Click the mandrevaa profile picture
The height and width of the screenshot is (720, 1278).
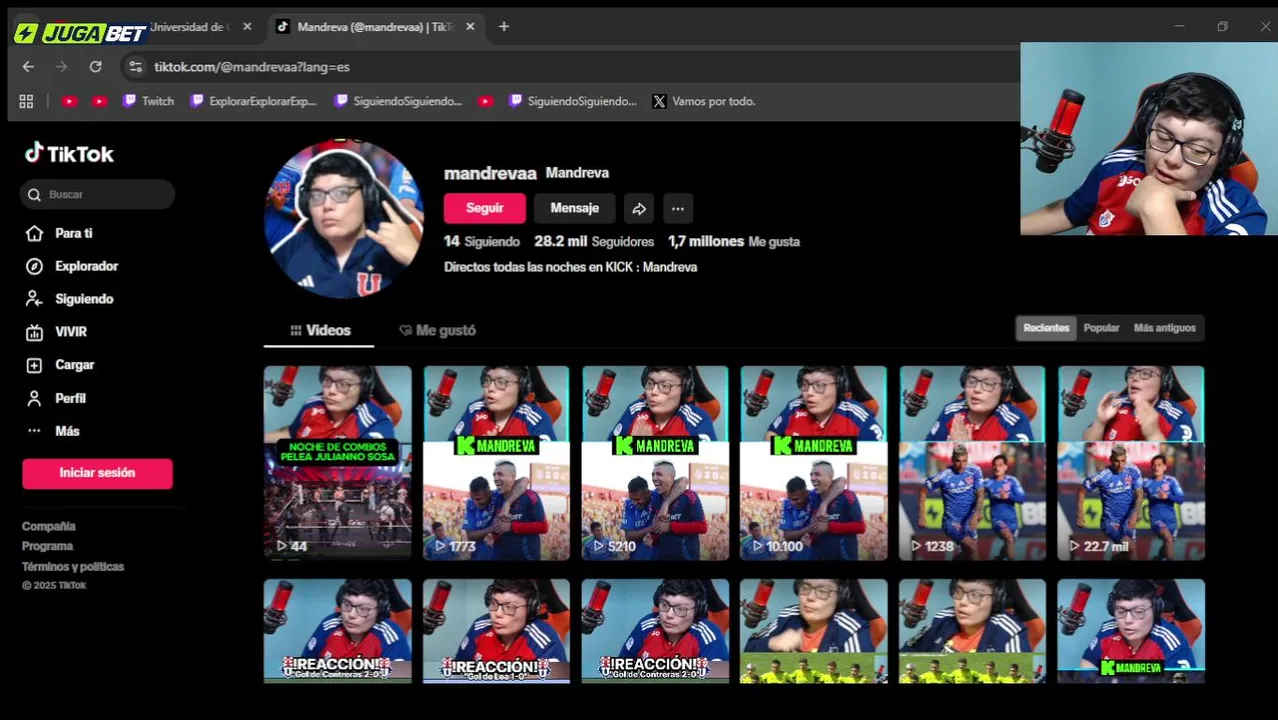pyautogui.click(x=344, y=219)
